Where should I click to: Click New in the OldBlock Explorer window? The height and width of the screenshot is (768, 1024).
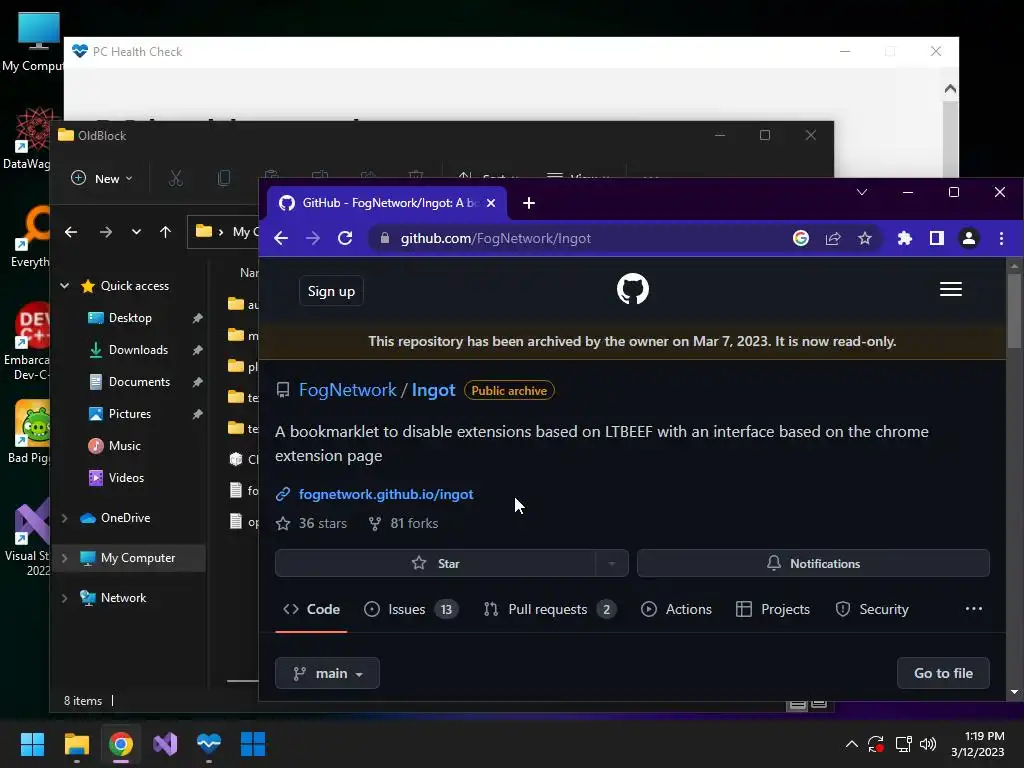pos(102,178)
